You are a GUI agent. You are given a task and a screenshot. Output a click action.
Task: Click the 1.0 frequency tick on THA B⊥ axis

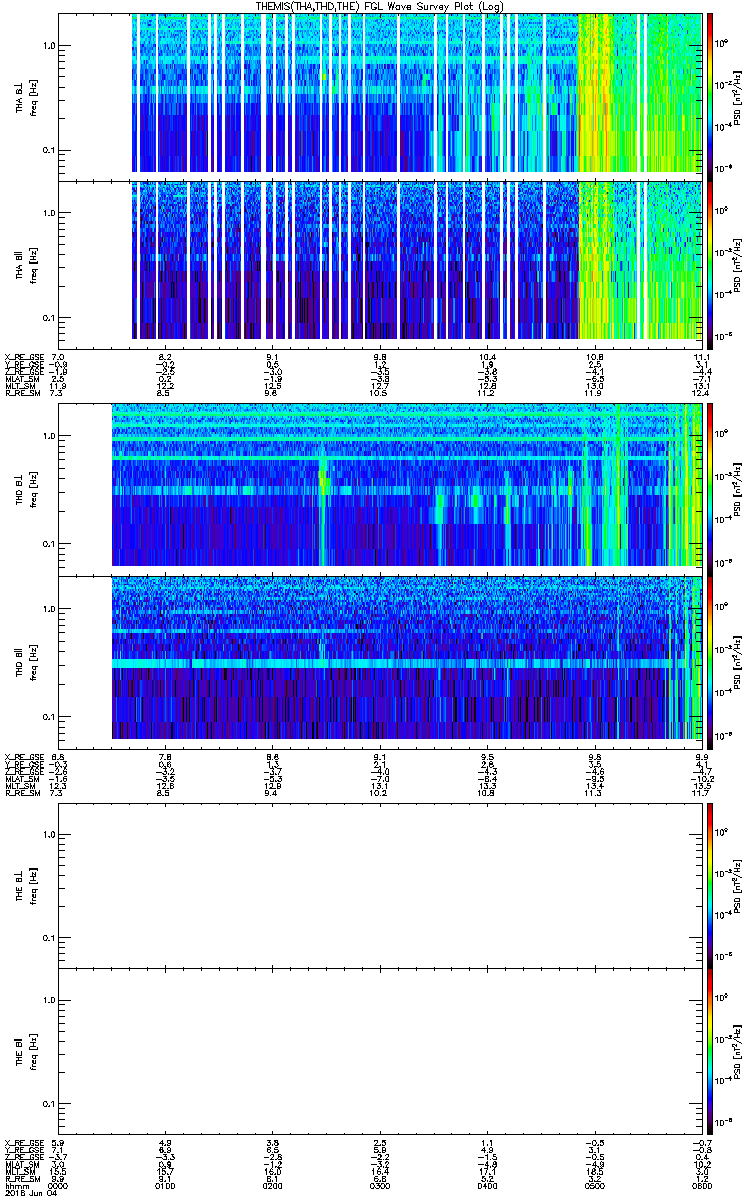49,46
